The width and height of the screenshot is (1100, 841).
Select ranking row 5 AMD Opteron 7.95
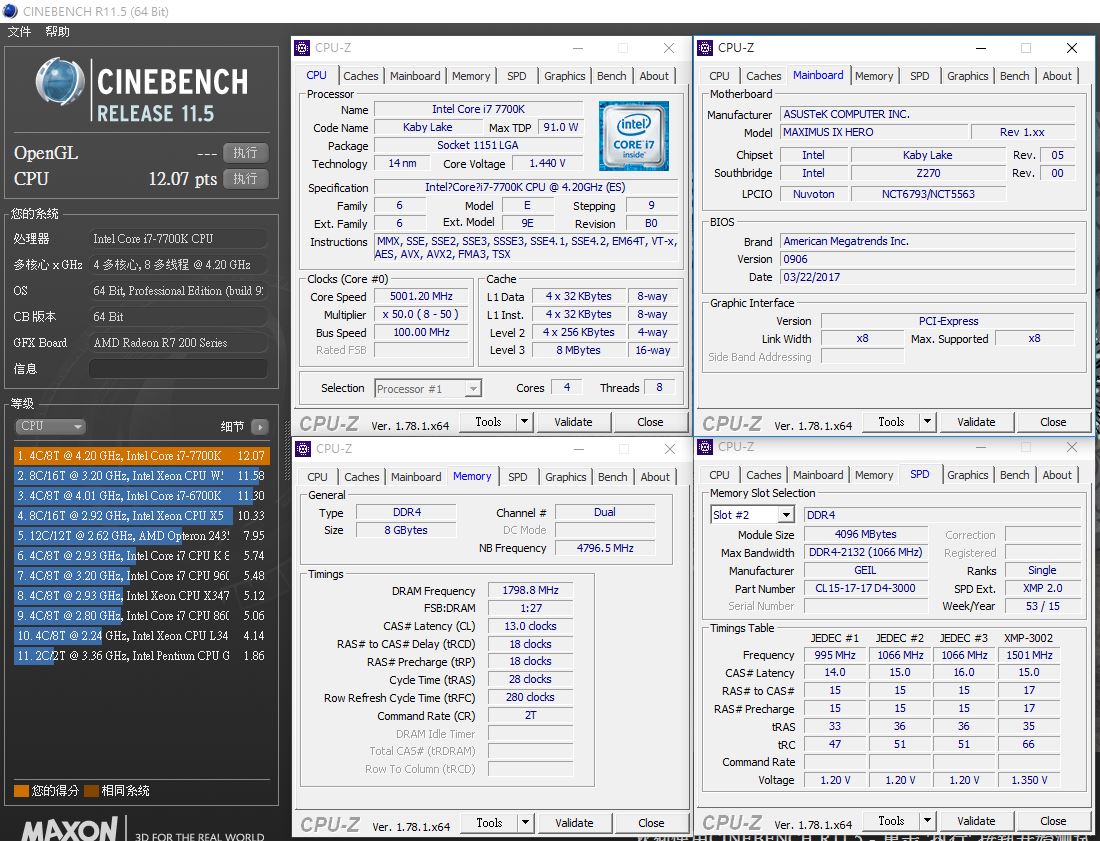142,536
